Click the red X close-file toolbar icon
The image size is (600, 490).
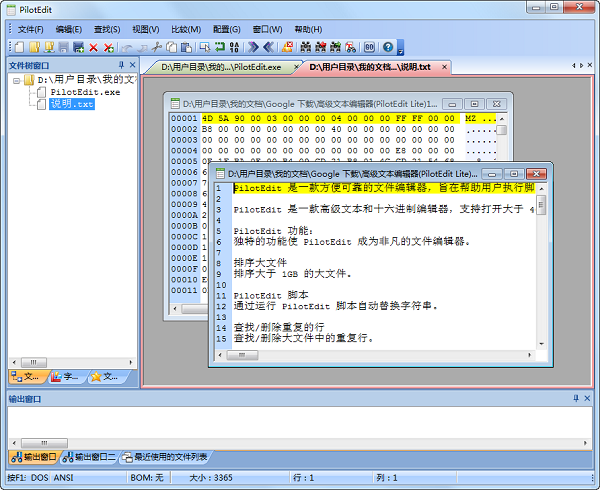93,47
